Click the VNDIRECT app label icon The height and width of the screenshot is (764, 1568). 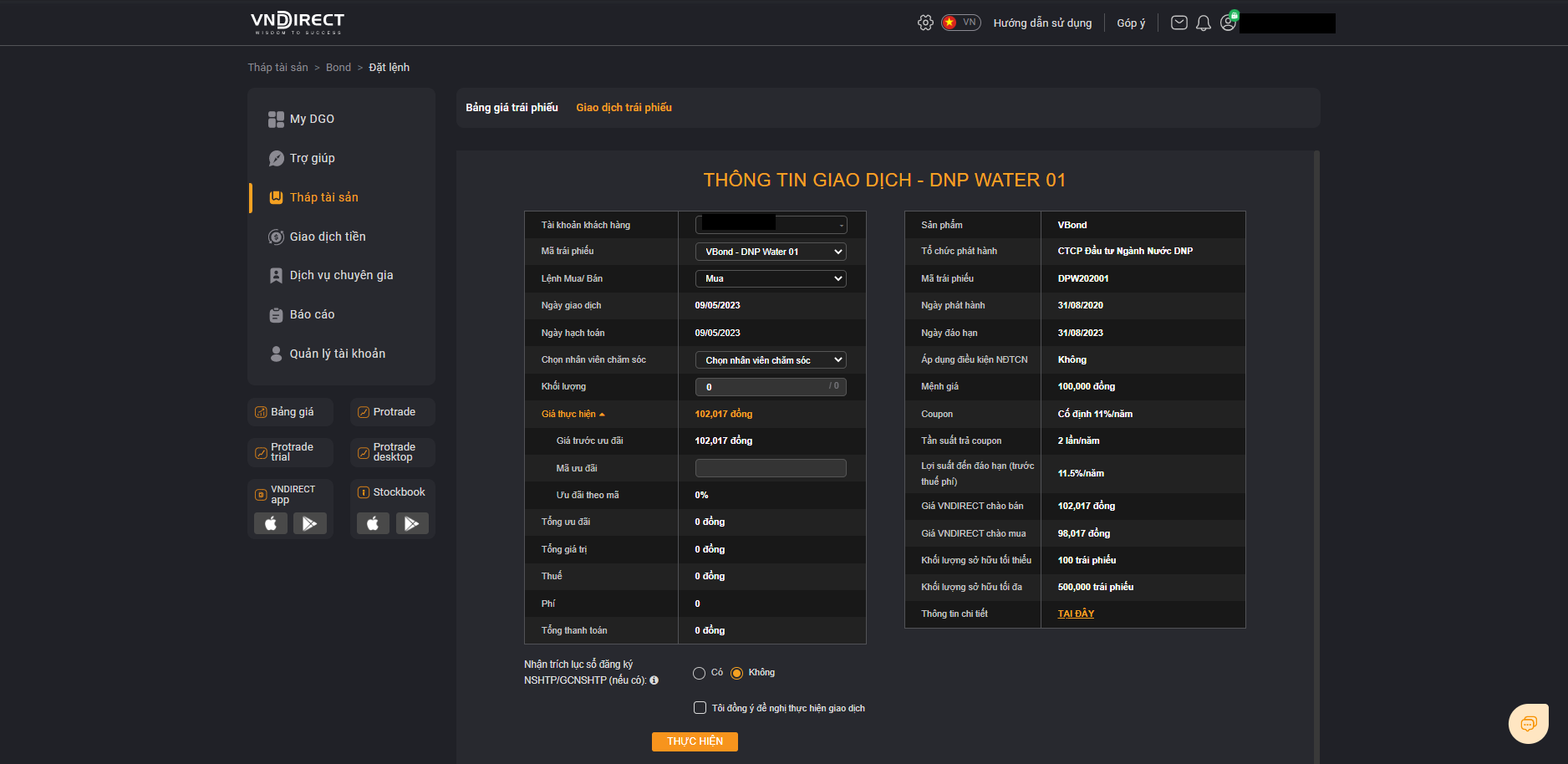click(x=261, y=495)
